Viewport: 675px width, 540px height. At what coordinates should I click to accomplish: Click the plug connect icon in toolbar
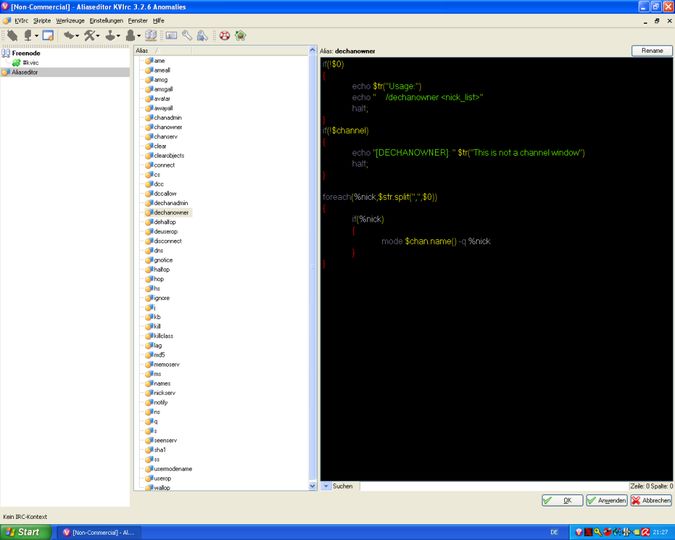click(x=13, y=35)
